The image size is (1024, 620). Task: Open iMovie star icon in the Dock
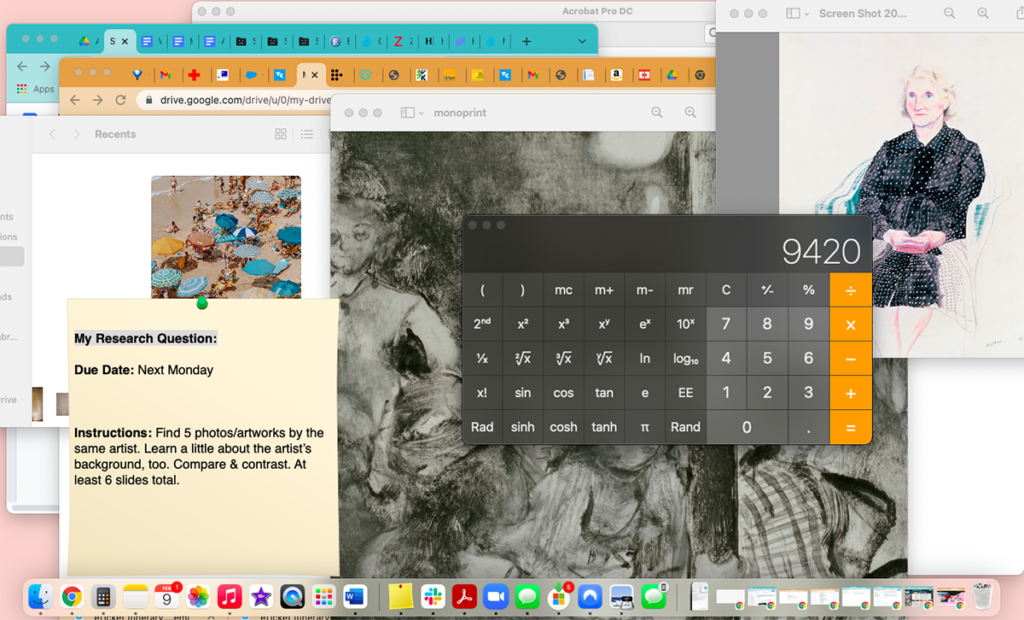click(261, 596)
